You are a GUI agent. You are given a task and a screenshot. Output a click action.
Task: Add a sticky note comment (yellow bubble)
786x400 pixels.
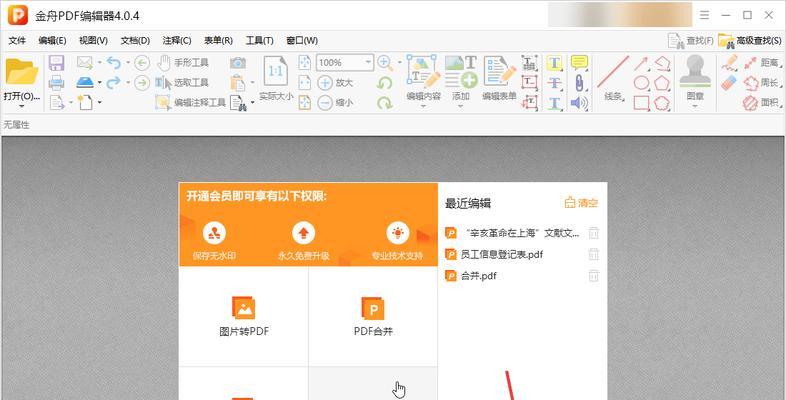click(579, 63)
